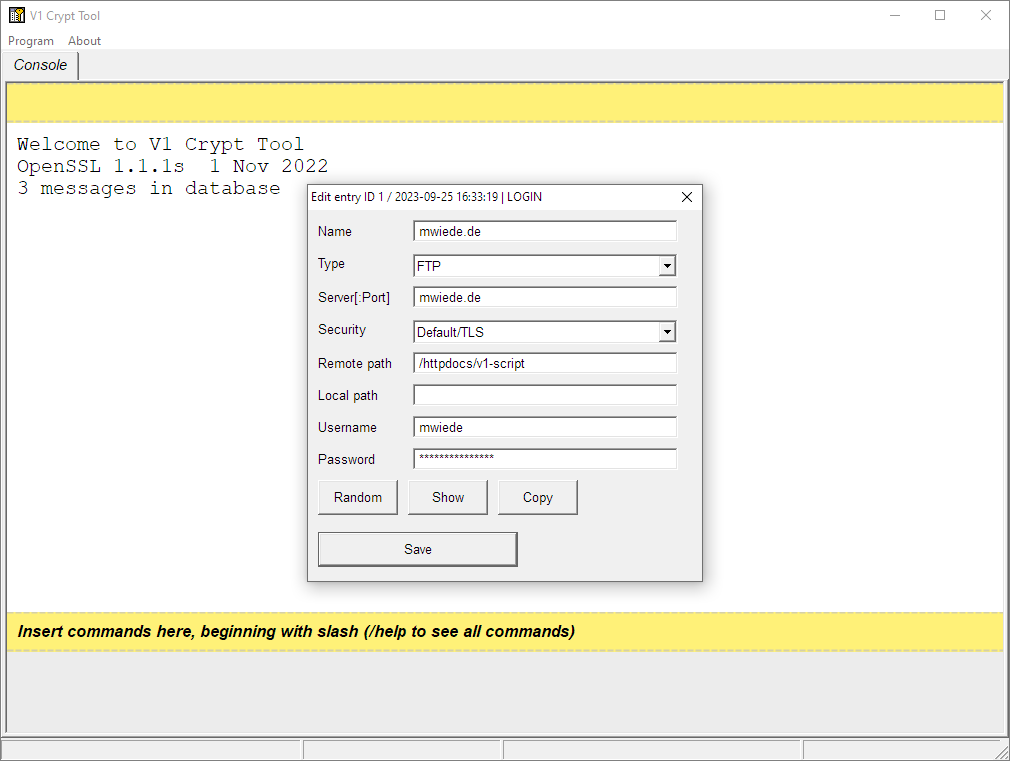Click the Server[:Port] input field
This screenshot has height=761, width=1010.
(x=545, y=297)
